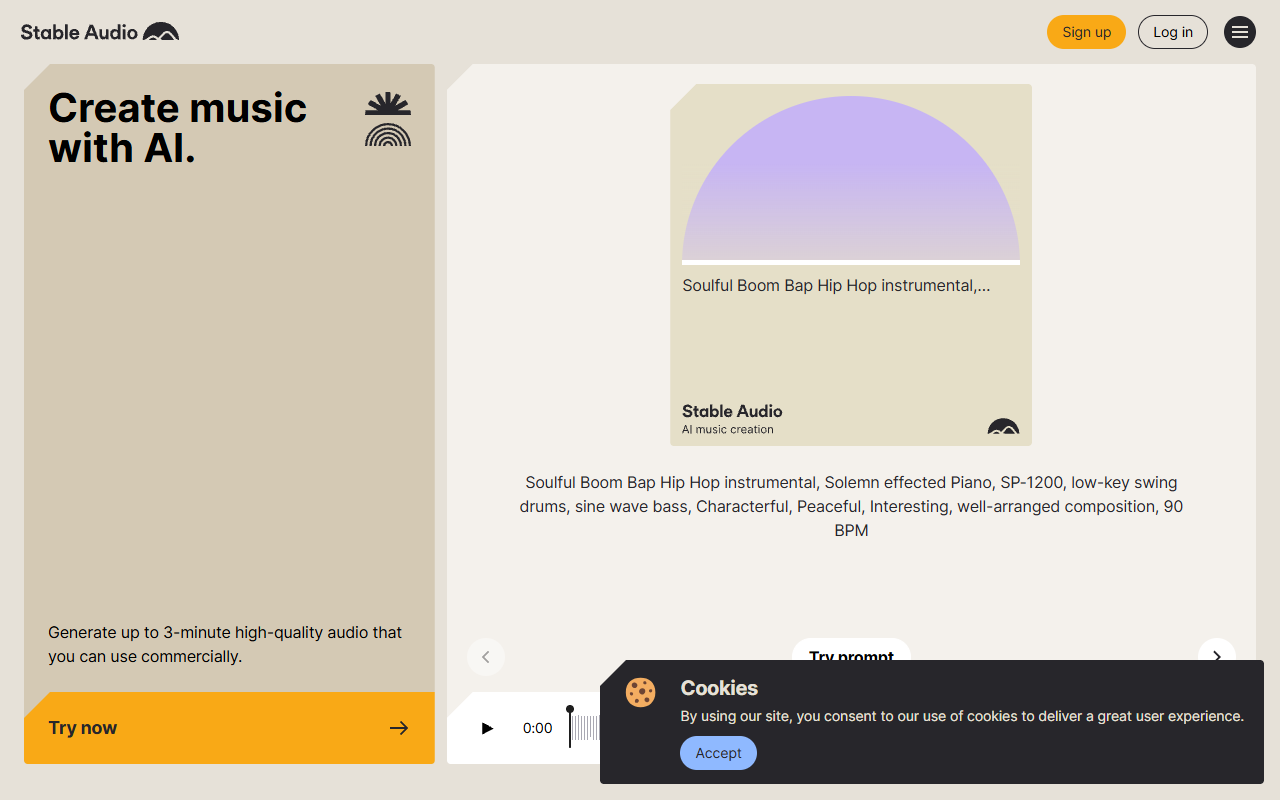Click the cookie consent message text
The width and height of the screenshot is (1280, 800).
click(x=962, y=716)
